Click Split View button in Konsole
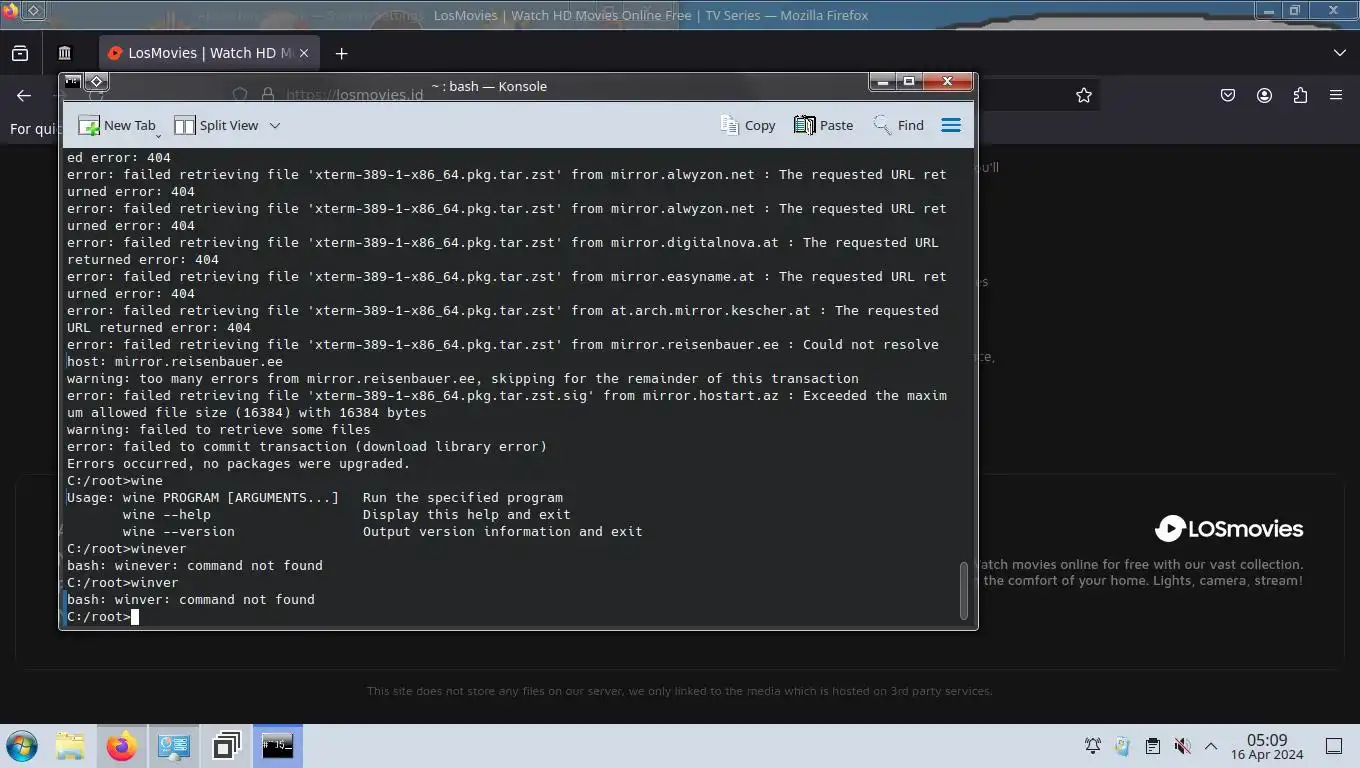The height and width of the screenshot is (768, 1360). pos(216,125)
